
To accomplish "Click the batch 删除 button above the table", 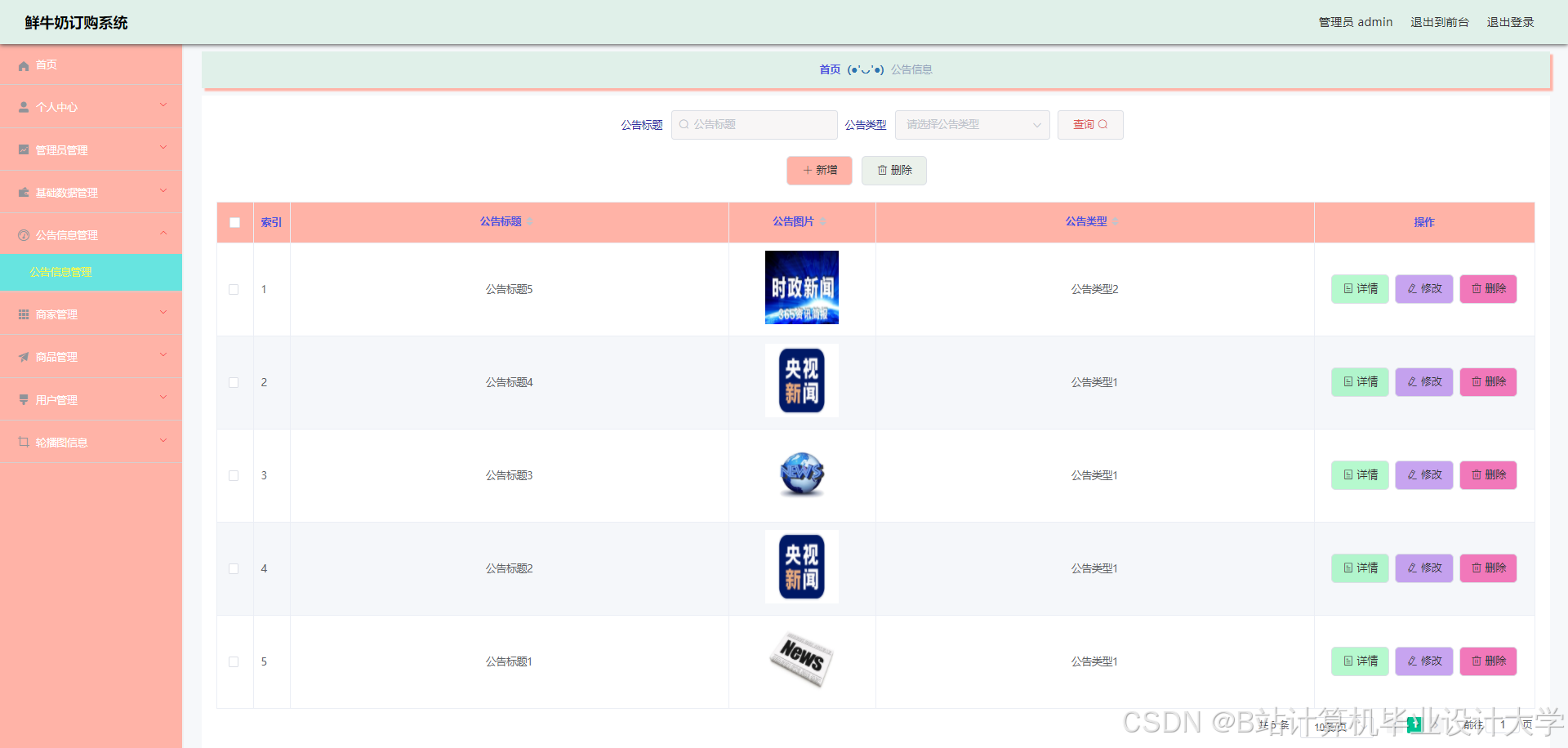I will click(894, 171).
